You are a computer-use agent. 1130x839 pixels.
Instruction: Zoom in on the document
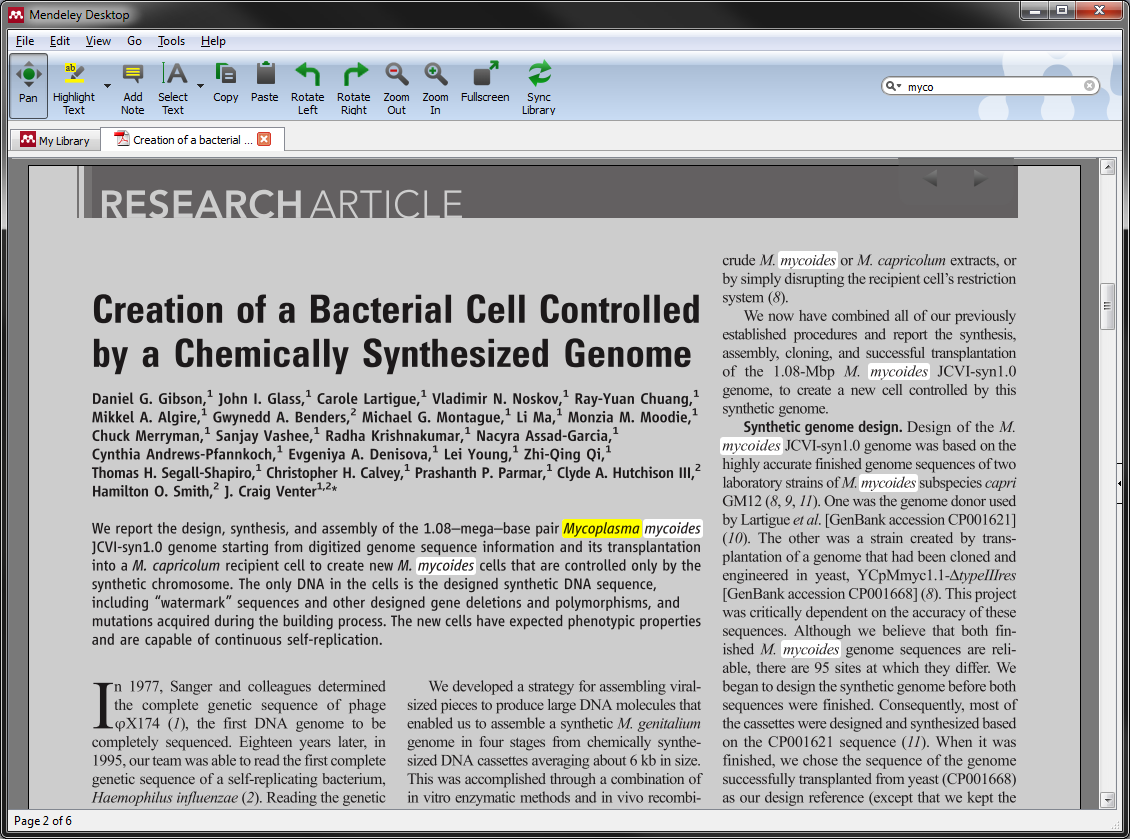tap(435, 89)
